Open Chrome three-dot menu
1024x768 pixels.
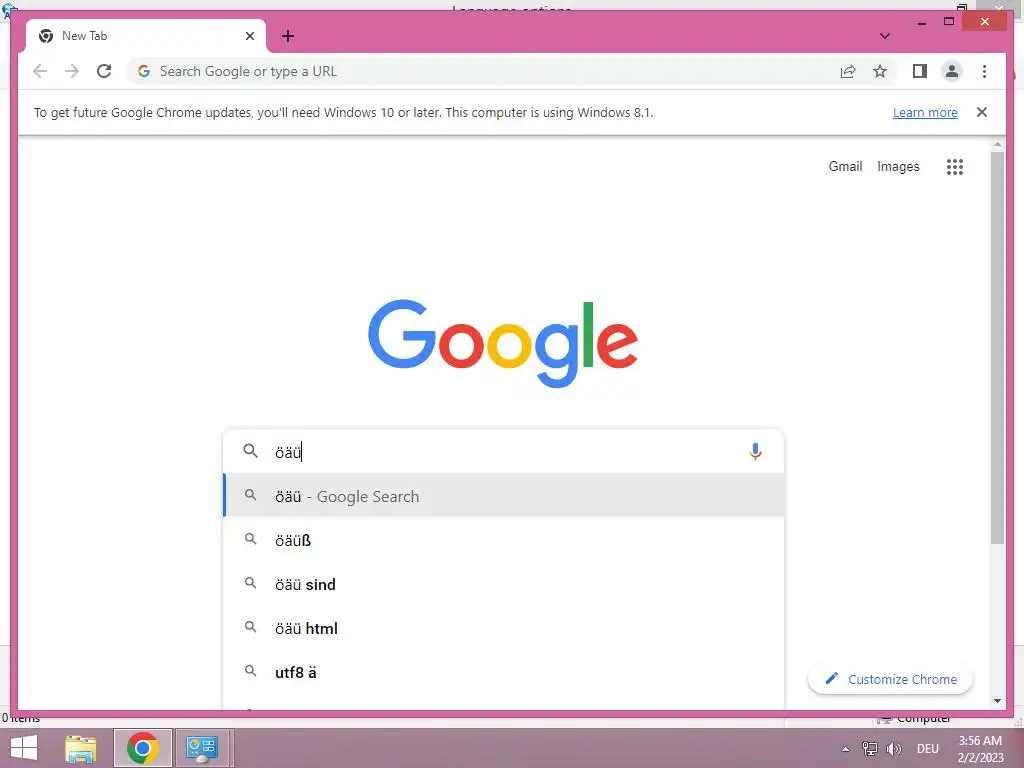tap(984, 71)
